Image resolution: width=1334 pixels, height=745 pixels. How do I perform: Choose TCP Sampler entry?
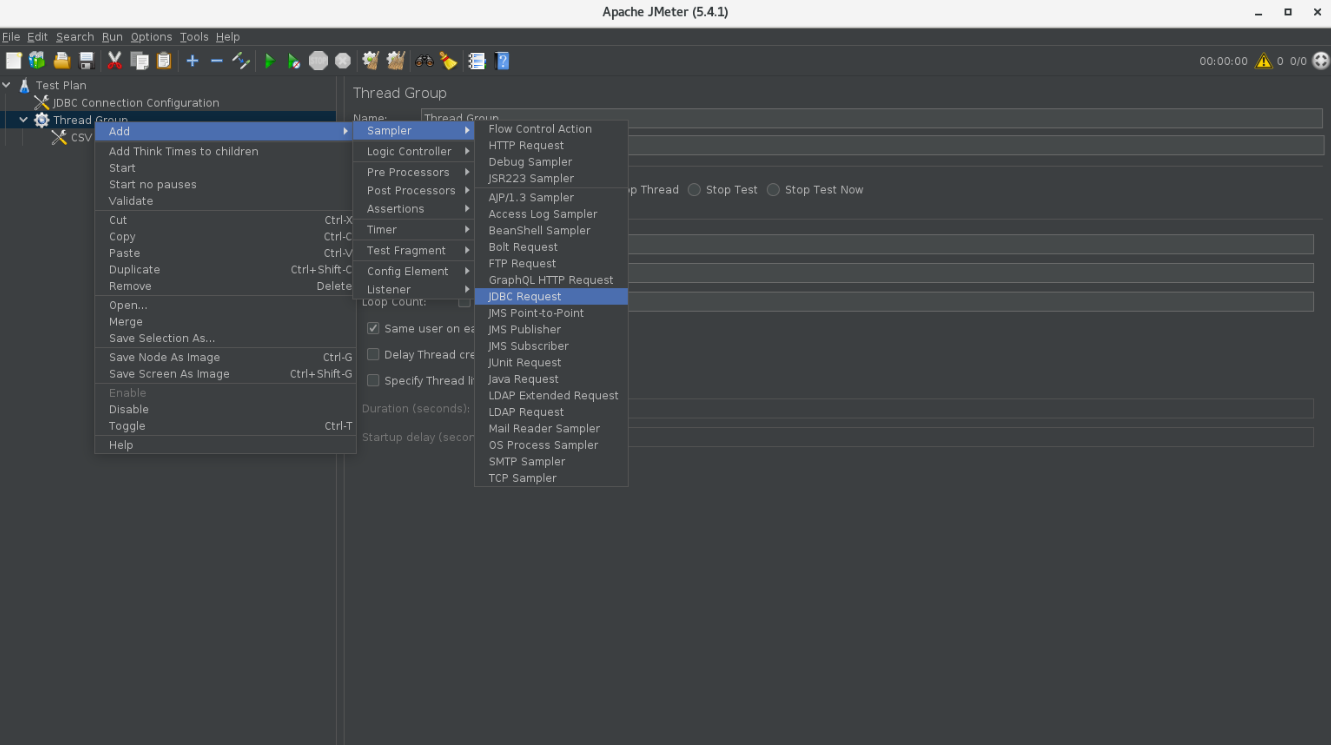click(551, 478)
